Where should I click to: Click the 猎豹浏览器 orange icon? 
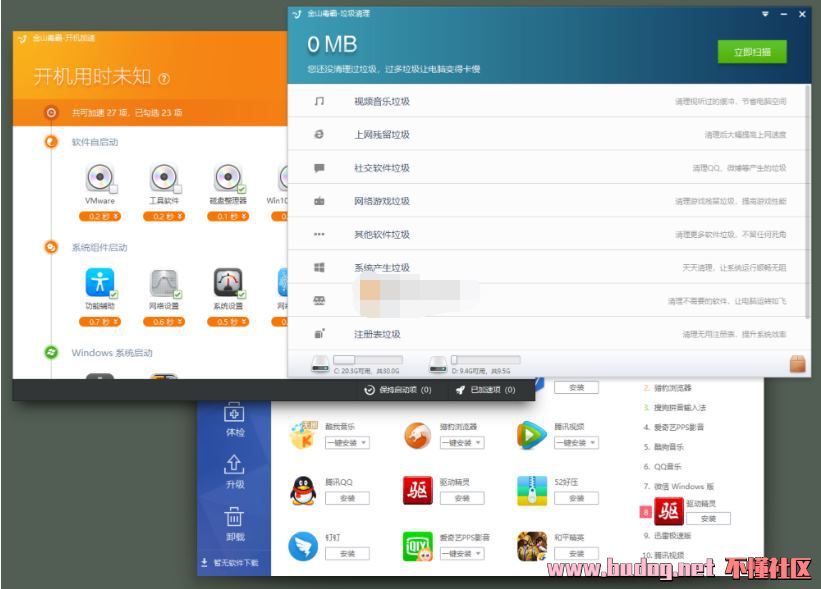[417, 435]
